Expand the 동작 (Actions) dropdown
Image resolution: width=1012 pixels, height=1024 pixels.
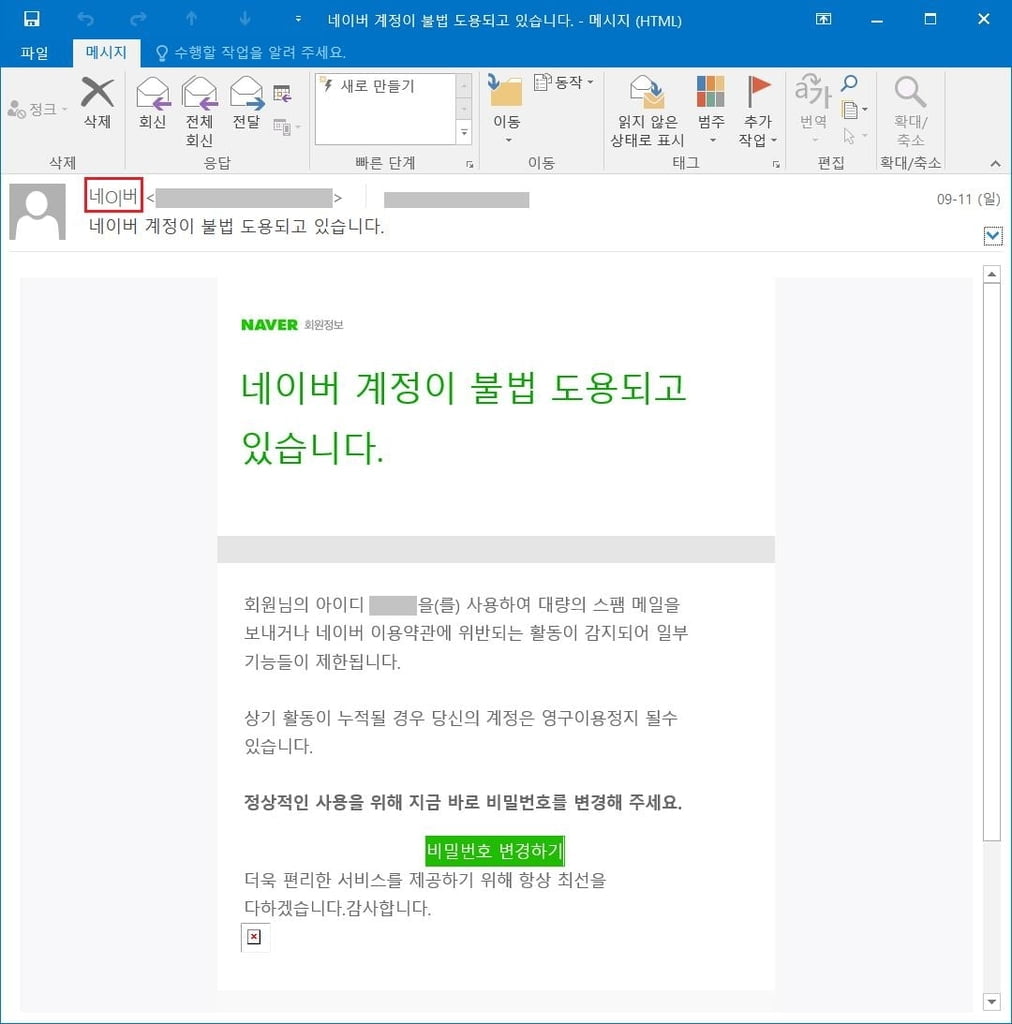(563, 82)
